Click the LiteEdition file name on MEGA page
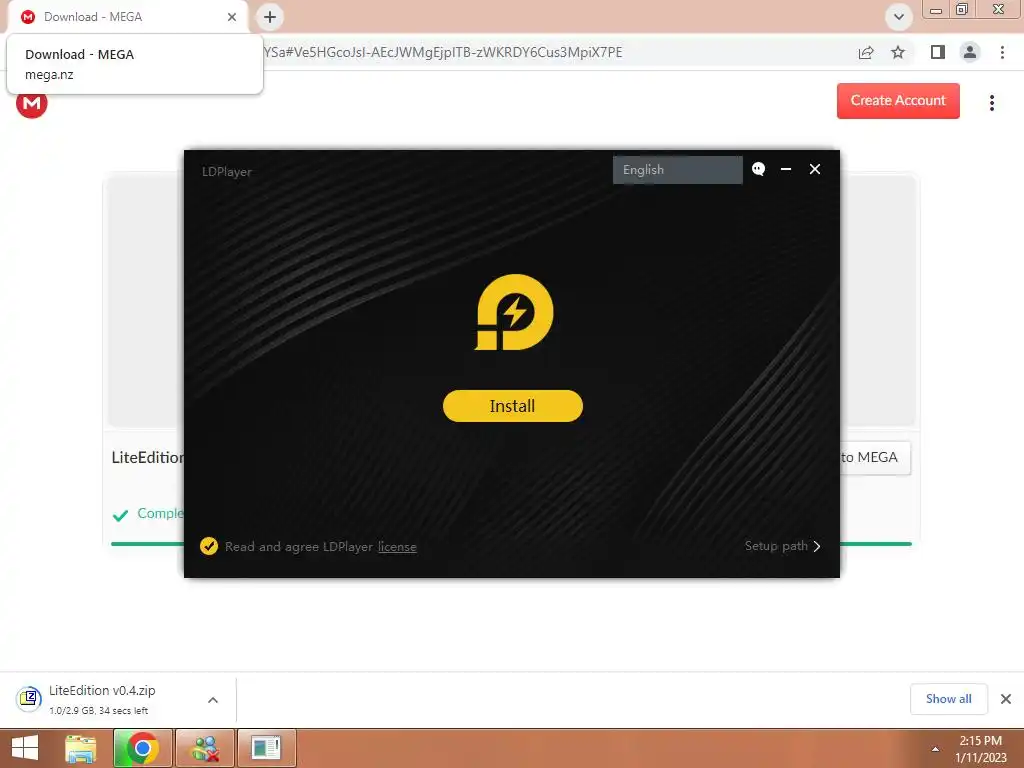This screenshot has width=1024, height=768. 148,457
